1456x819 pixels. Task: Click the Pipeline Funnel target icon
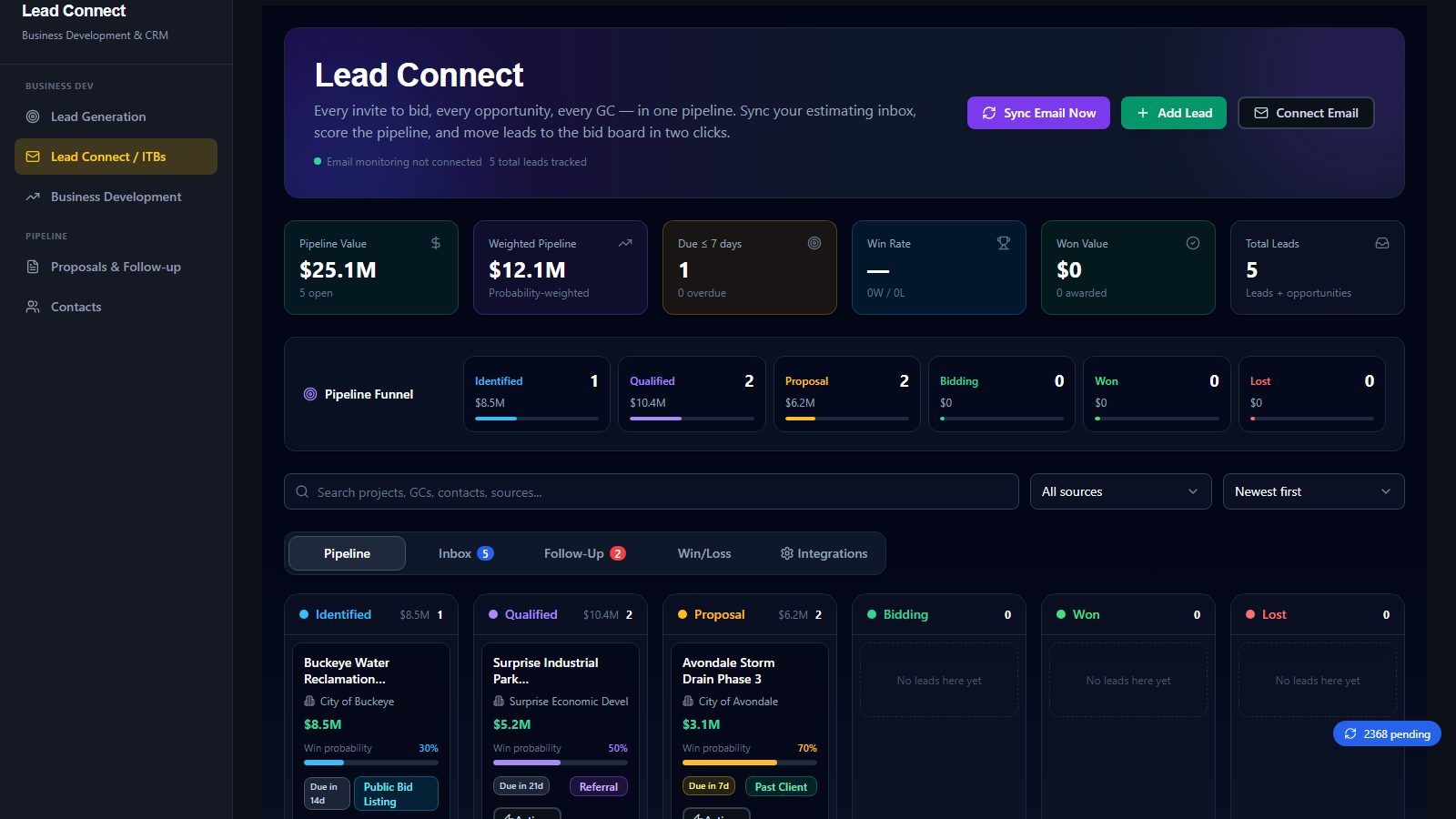(310, 394)
